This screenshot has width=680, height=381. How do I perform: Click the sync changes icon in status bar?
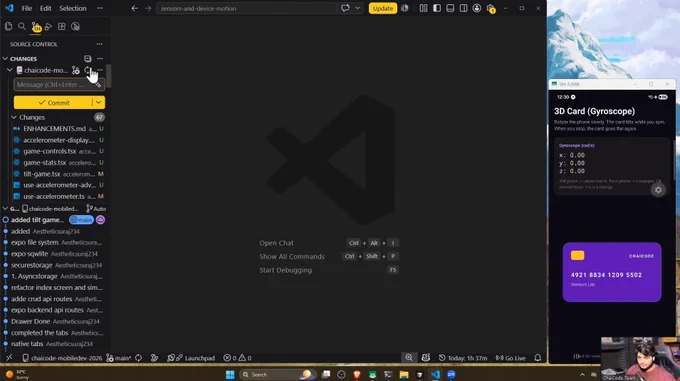tap(138, 358)
